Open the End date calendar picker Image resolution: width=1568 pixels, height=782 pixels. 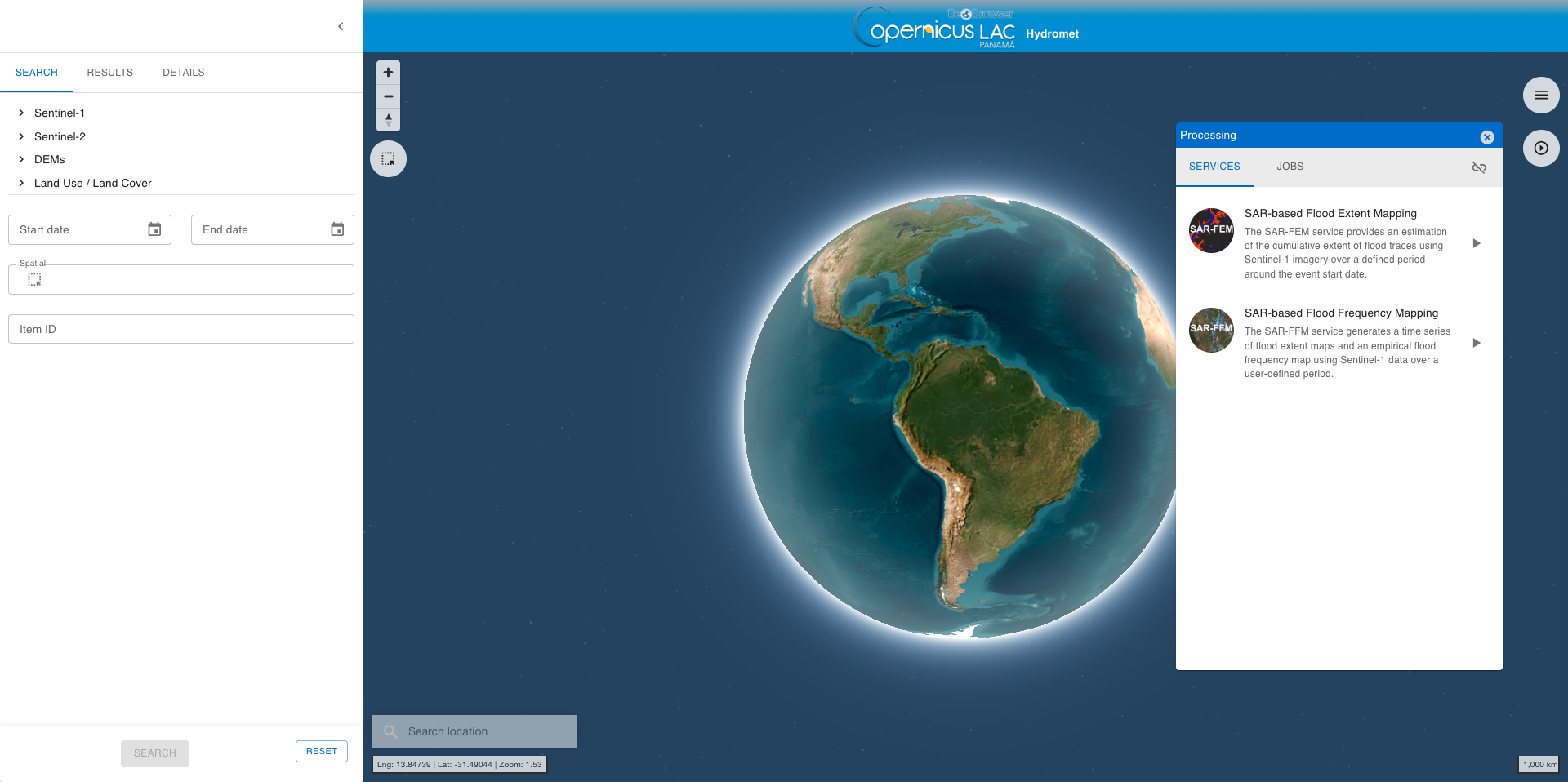point(337,229)
